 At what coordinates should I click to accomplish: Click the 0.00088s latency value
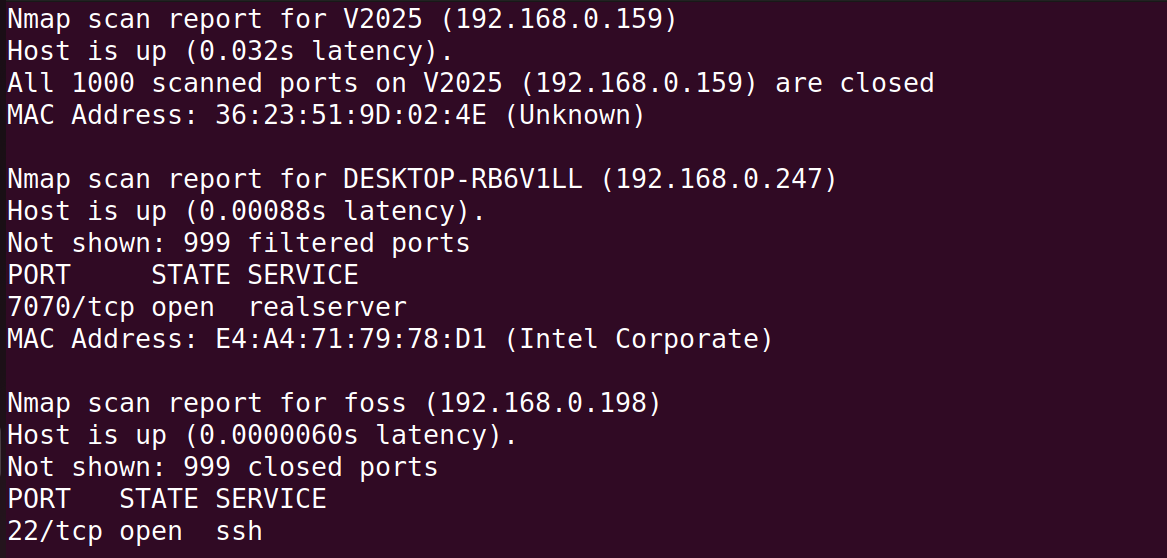click(x=263, y=211)
